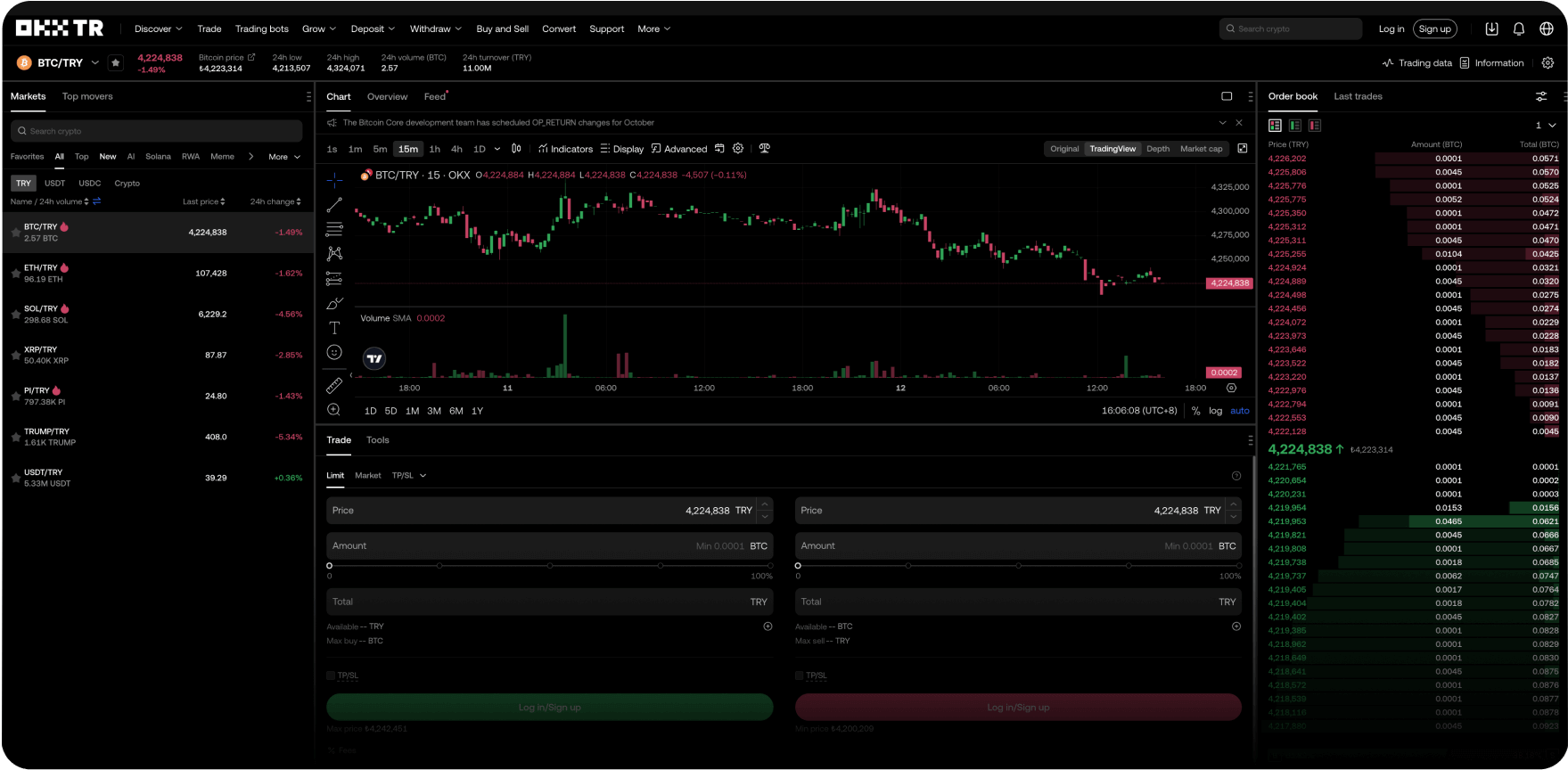Viewport: 1568px width, 770px height.
Task: Open the notifications bell
Action: (1519, 29)
